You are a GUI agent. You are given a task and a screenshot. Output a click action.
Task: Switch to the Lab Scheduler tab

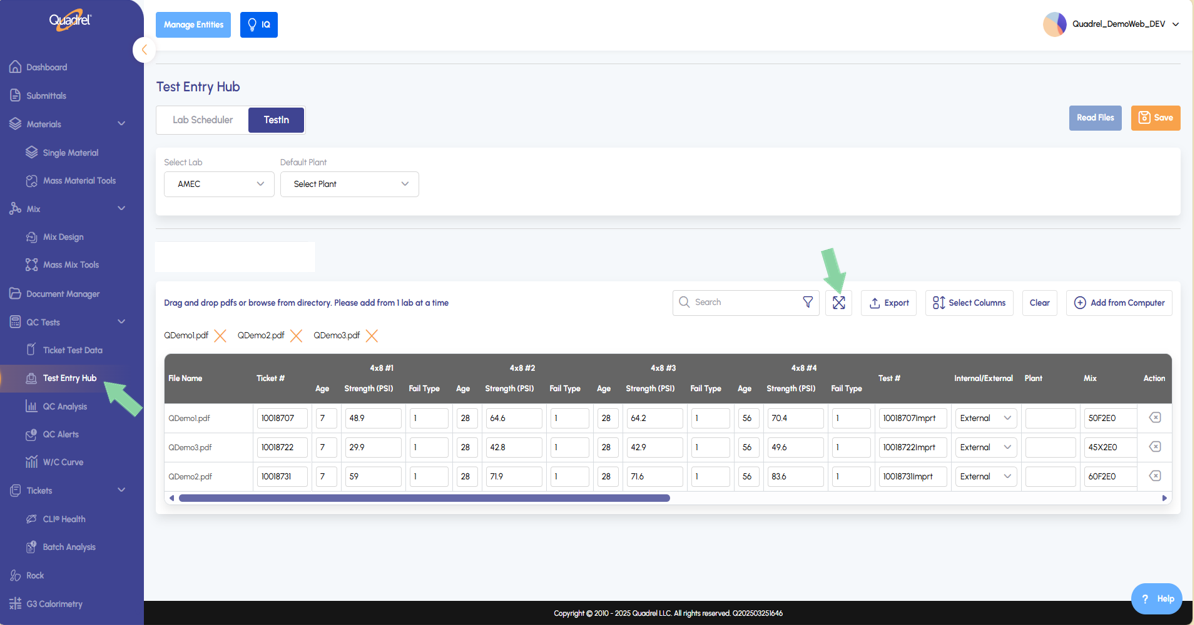coord(203,120)
